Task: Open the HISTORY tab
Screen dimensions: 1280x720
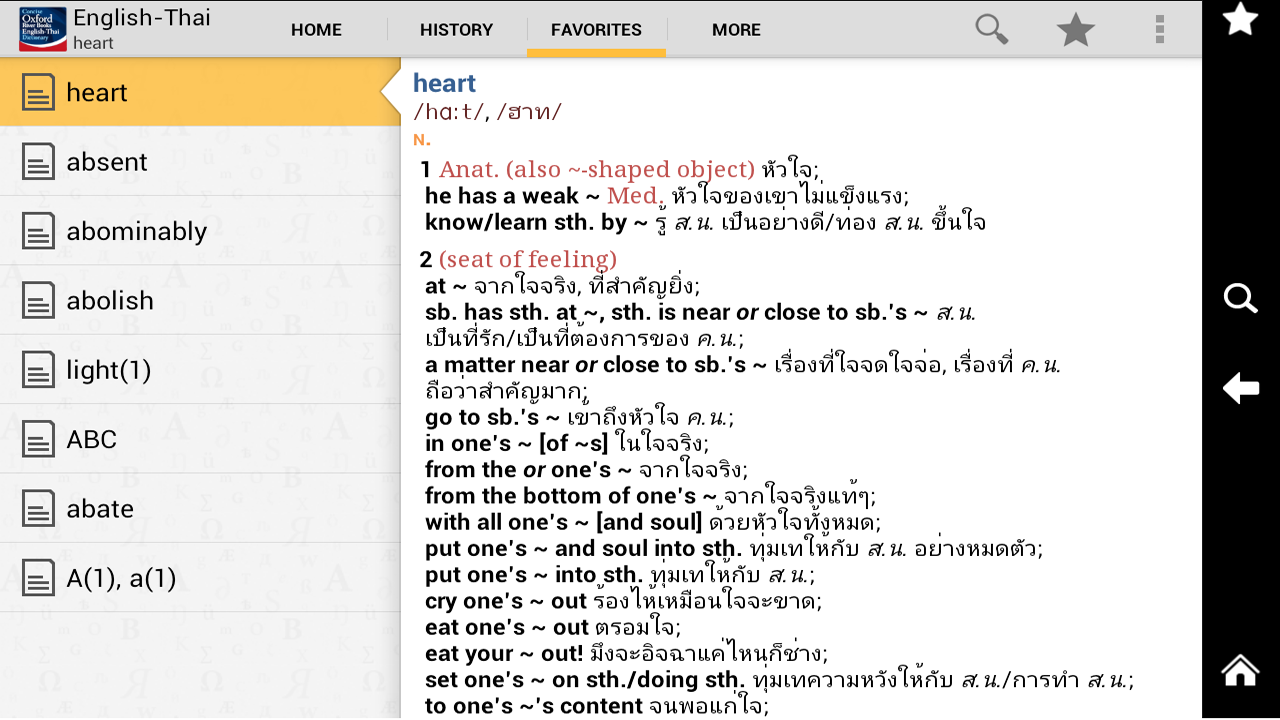Action: point(456,30)
